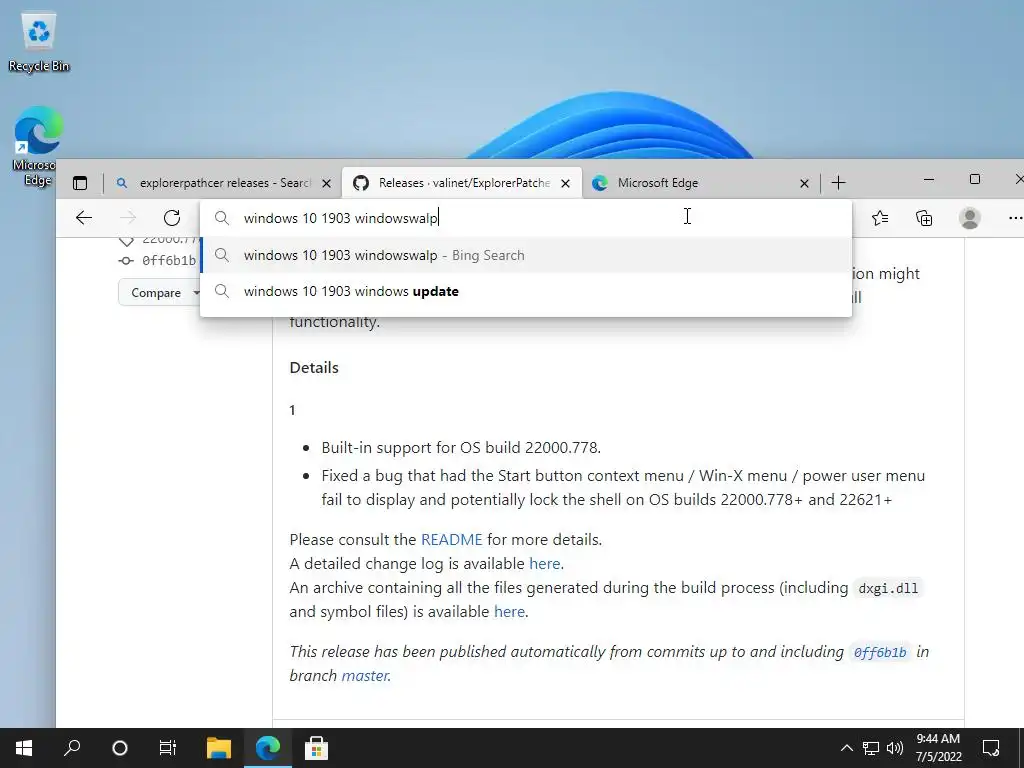The image size is (1024, 768).
Task: Show hidden system tray icons
Action: pyautogui.click(x=846, y=748)
